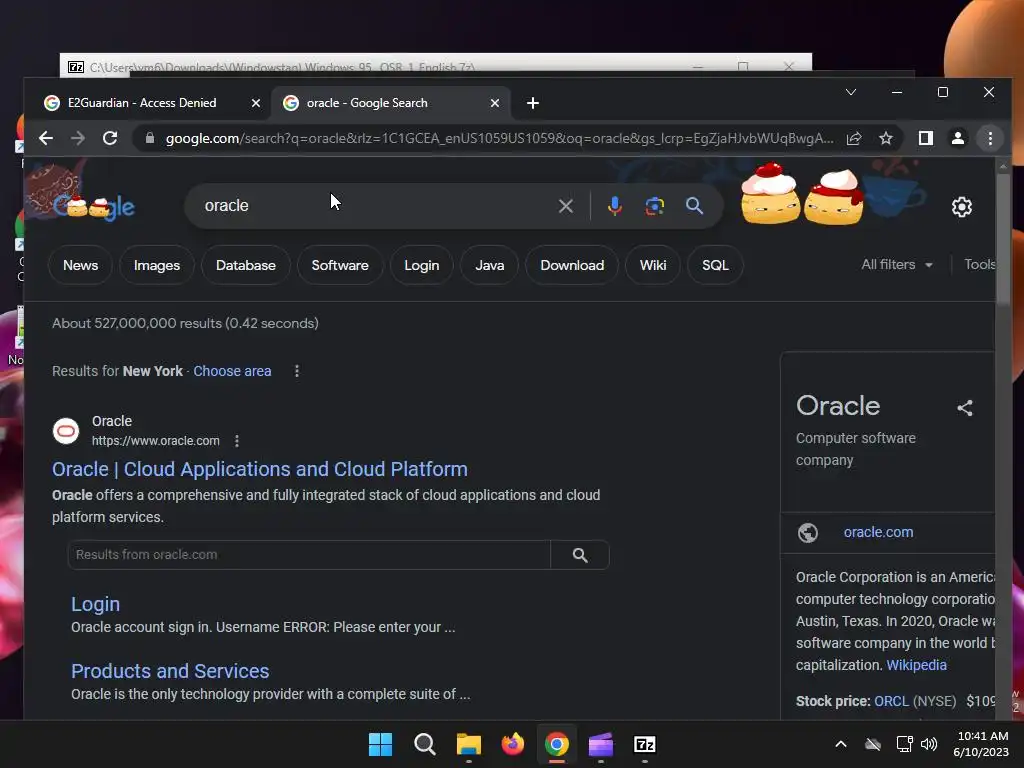
Task: Open the clapperboard app on taskbar
Action: (x=601, y=744)
